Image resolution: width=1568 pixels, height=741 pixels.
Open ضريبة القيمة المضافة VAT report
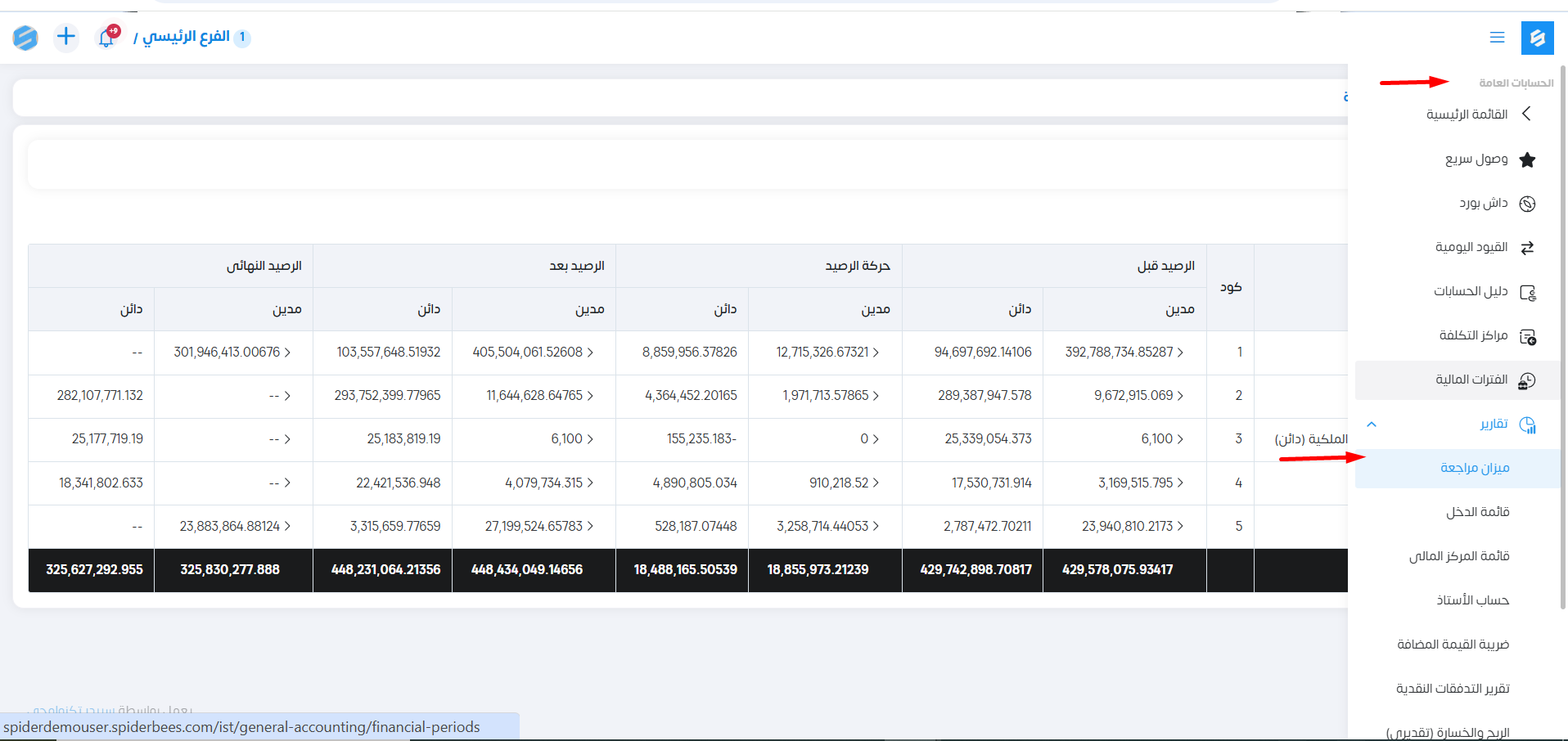pos(1453,644)
